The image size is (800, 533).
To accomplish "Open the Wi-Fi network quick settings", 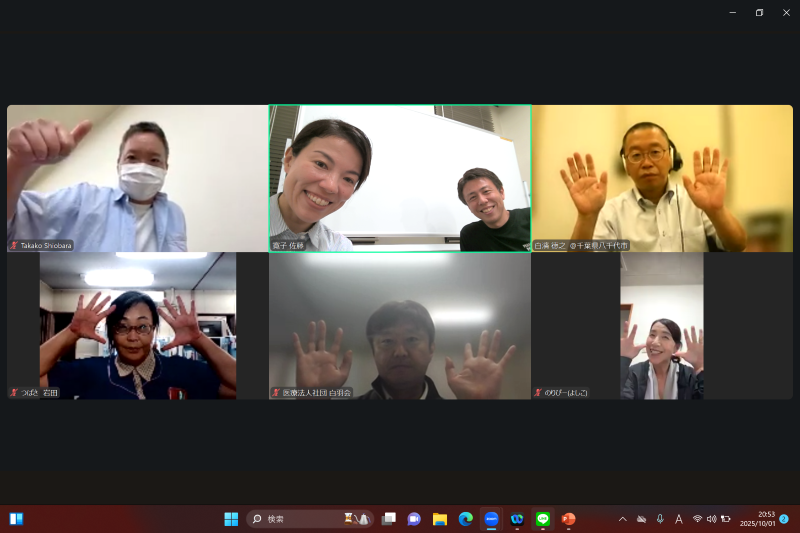I will (x=697, y=519).
